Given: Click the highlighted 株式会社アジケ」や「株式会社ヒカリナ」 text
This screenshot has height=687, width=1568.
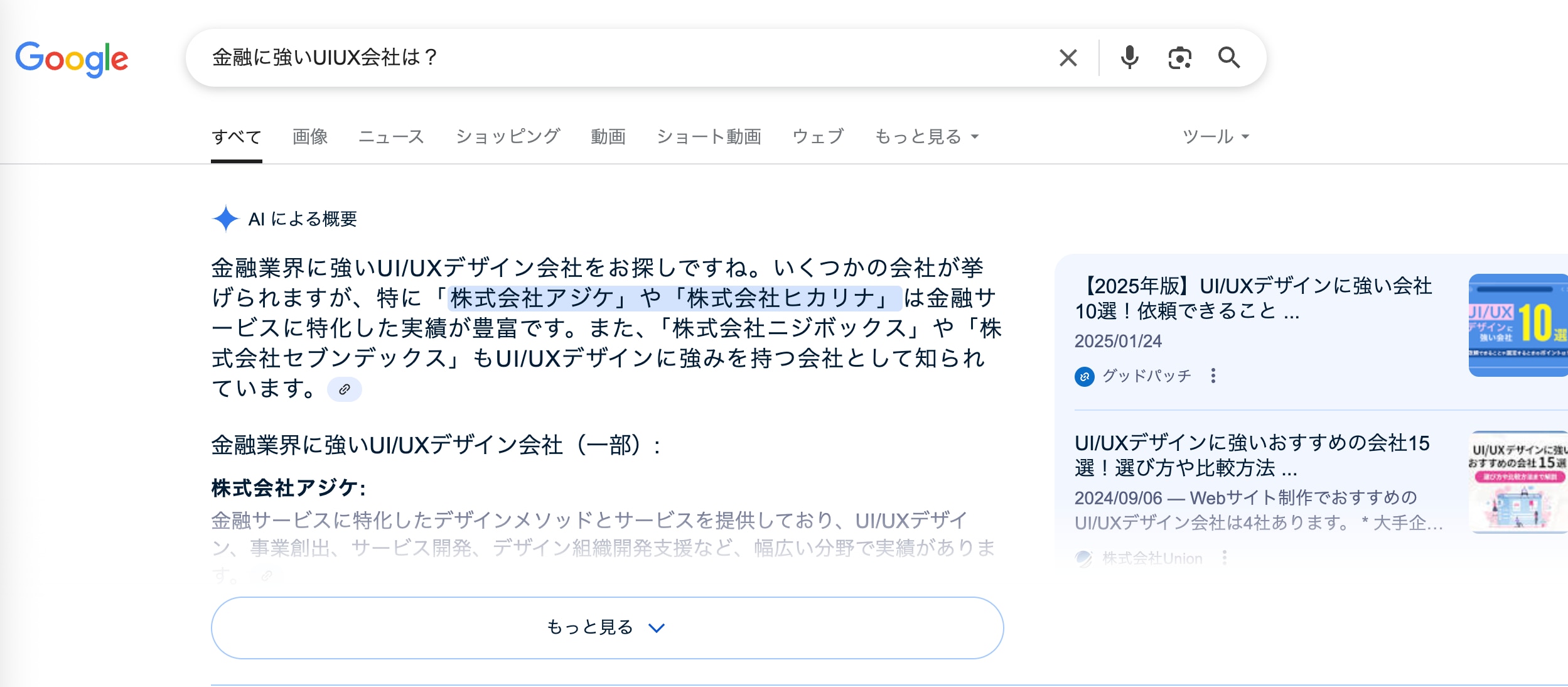Looking at the screenshot, I should click(x=675, y=298).
